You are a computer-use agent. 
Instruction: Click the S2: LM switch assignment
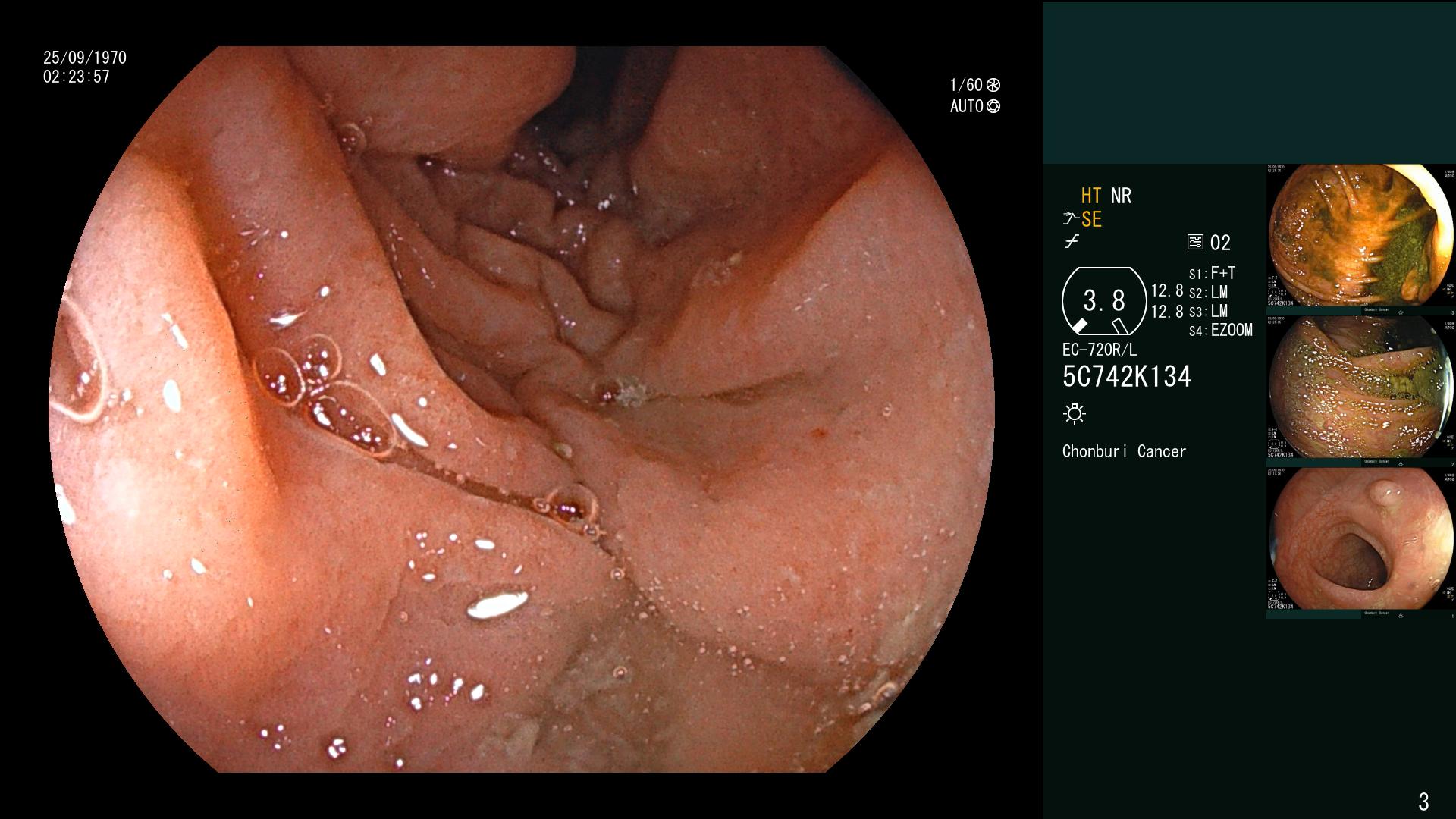tap(1208, 292)
